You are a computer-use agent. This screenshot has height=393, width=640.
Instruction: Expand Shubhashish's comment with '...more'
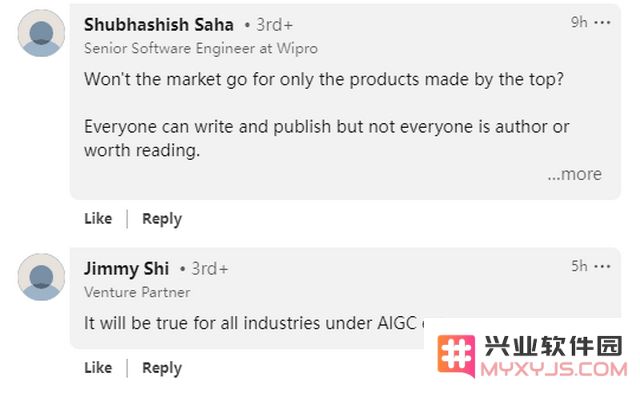[575, 174]
